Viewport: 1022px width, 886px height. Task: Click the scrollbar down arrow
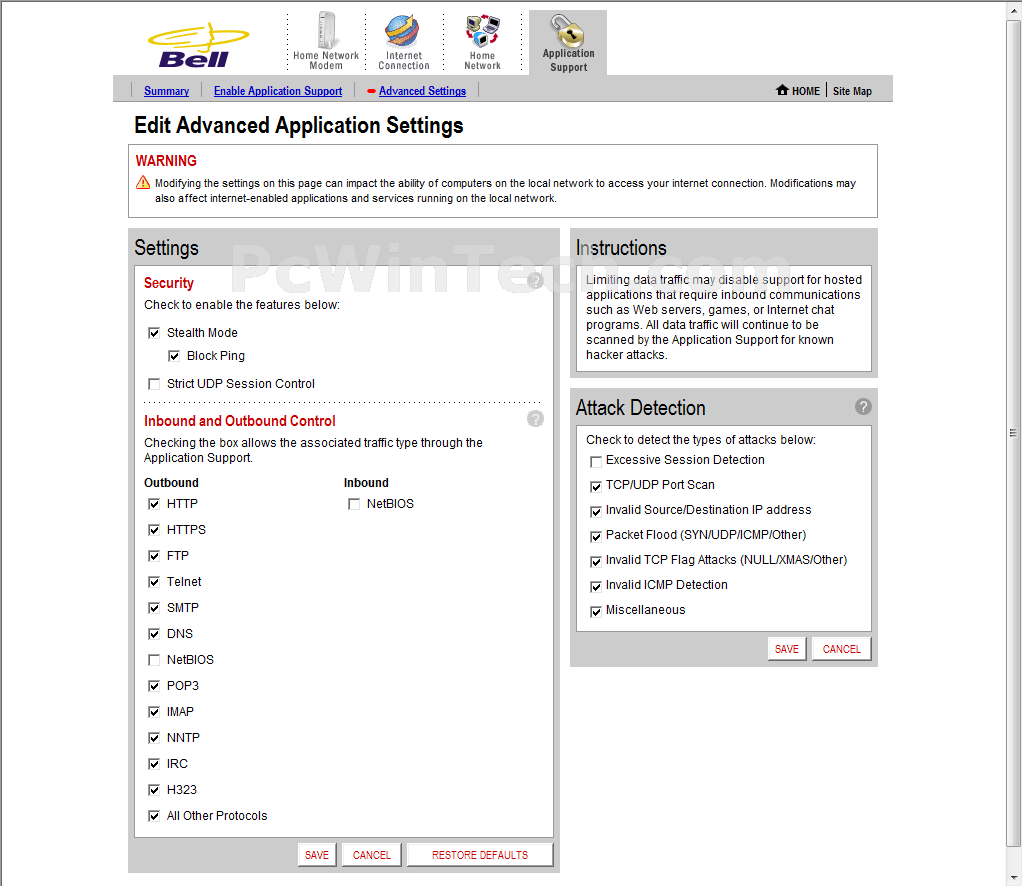coord(1014,878)
